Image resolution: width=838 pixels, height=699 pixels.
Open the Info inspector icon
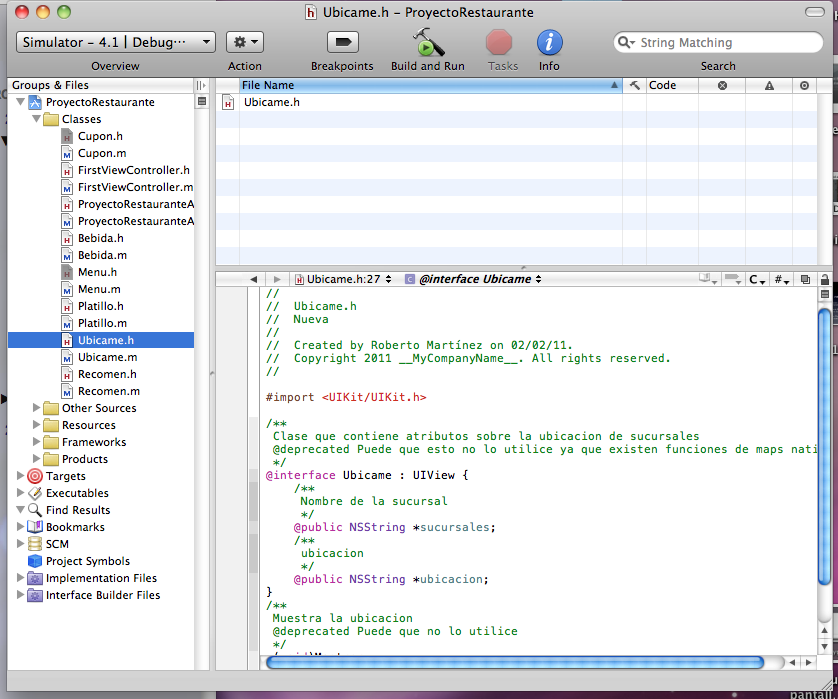(549, 42)
